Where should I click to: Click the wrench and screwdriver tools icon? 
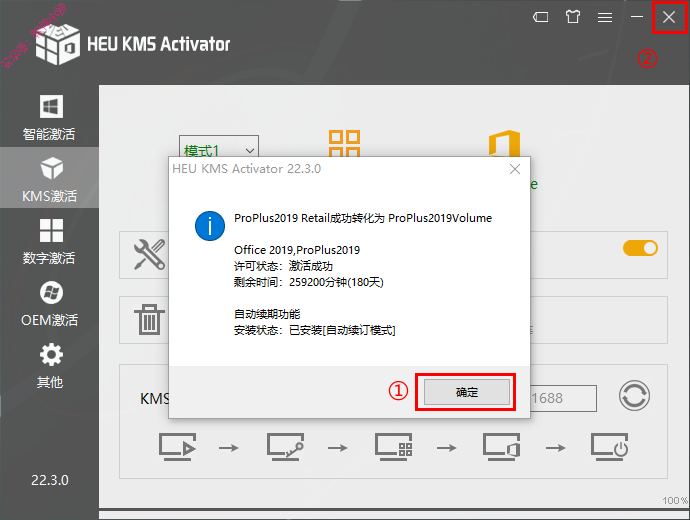[150, 254]
